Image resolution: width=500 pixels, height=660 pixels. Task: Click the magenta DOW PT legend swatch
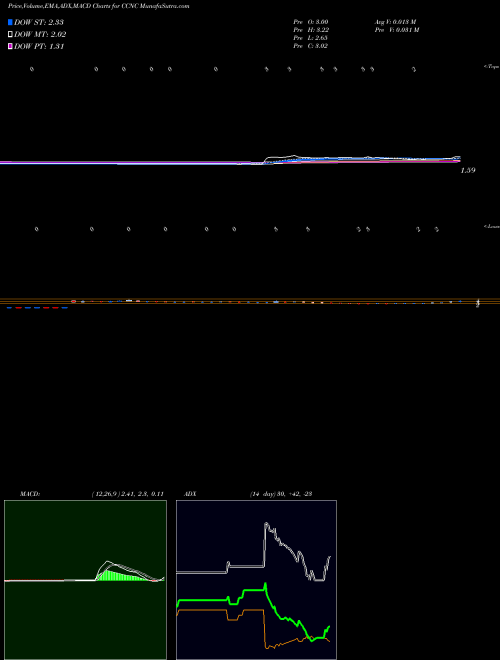pos(10,46)
